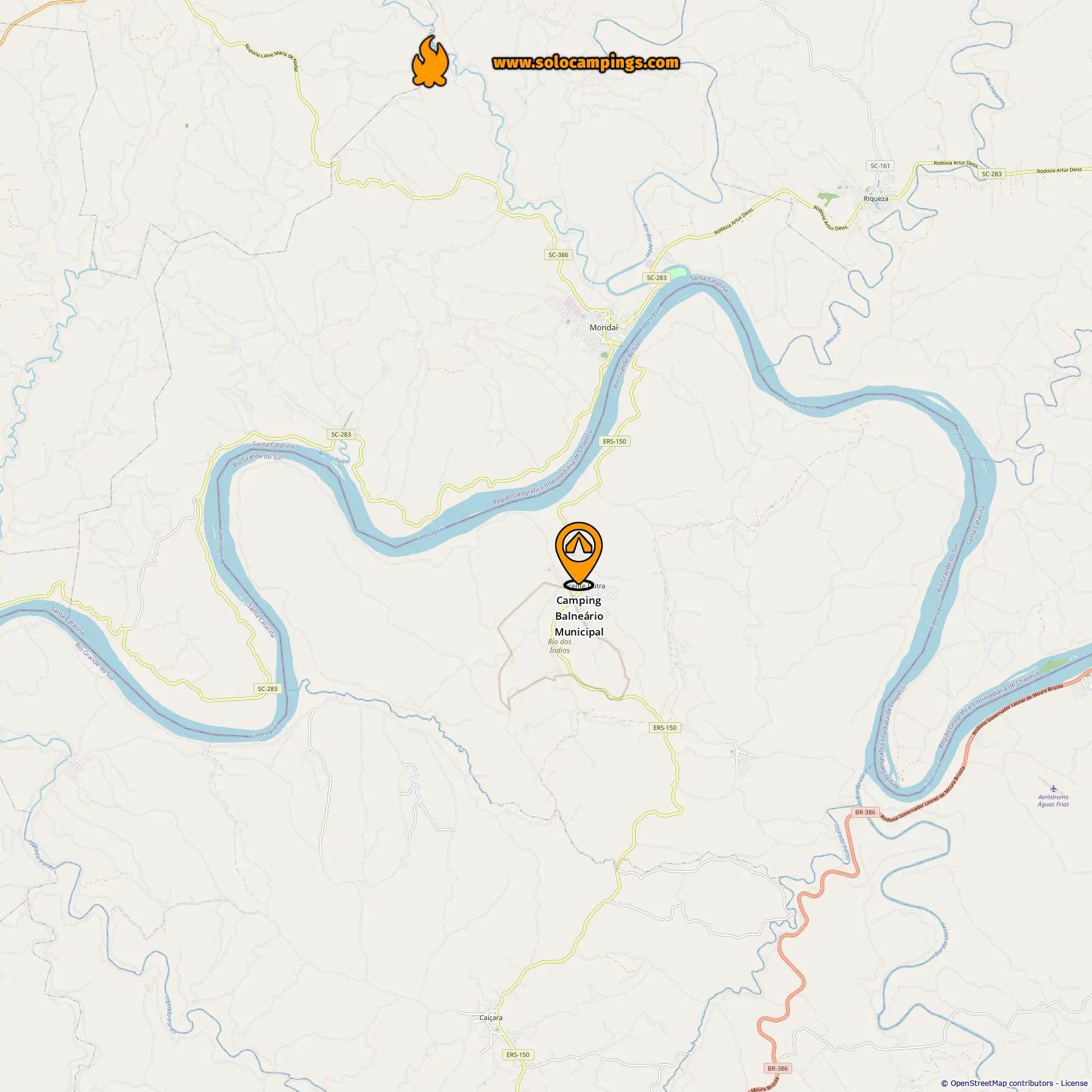Select the Mondaí town label

[603, 327]
